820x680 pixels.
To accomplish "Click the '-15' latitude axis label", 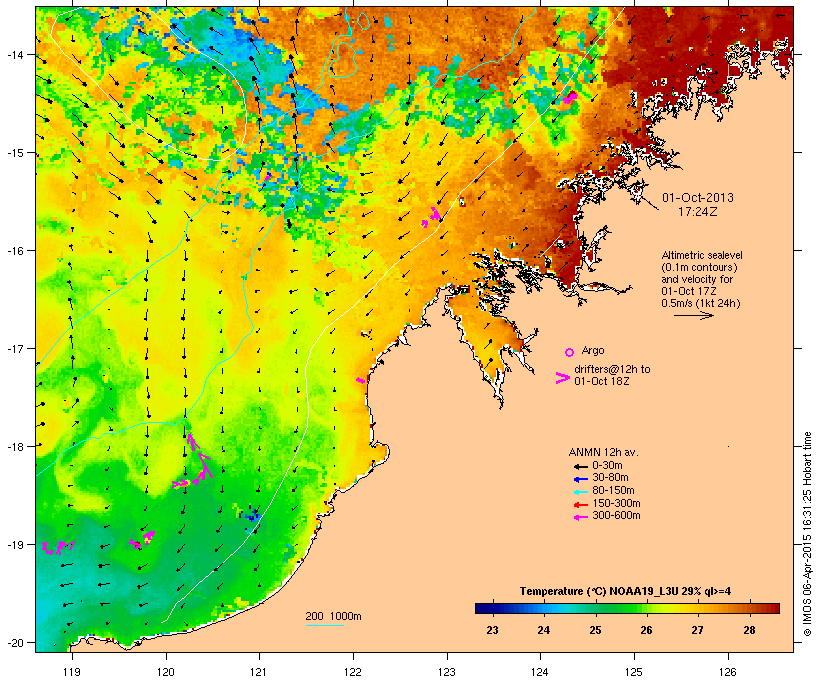I will tap(14, 153).
